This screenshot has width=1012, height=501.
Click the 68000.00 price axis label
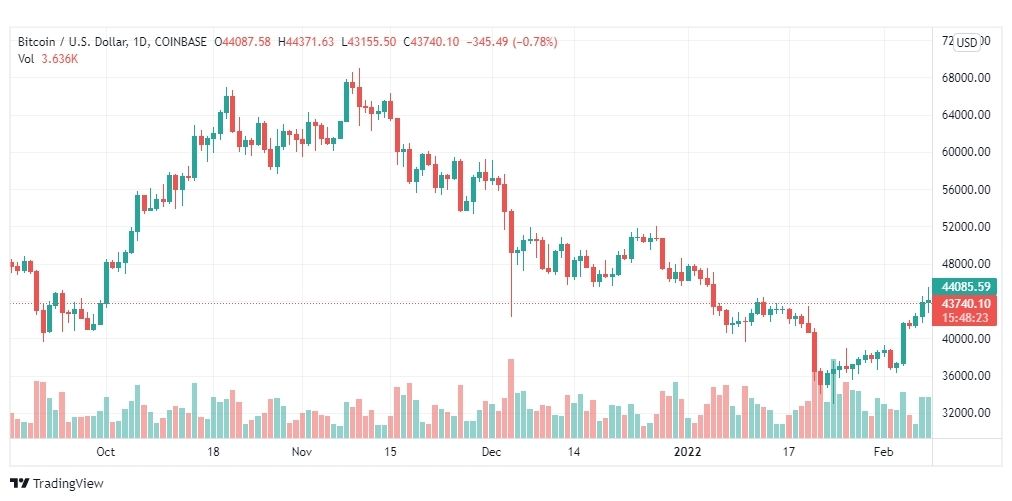tap(966, 78)
